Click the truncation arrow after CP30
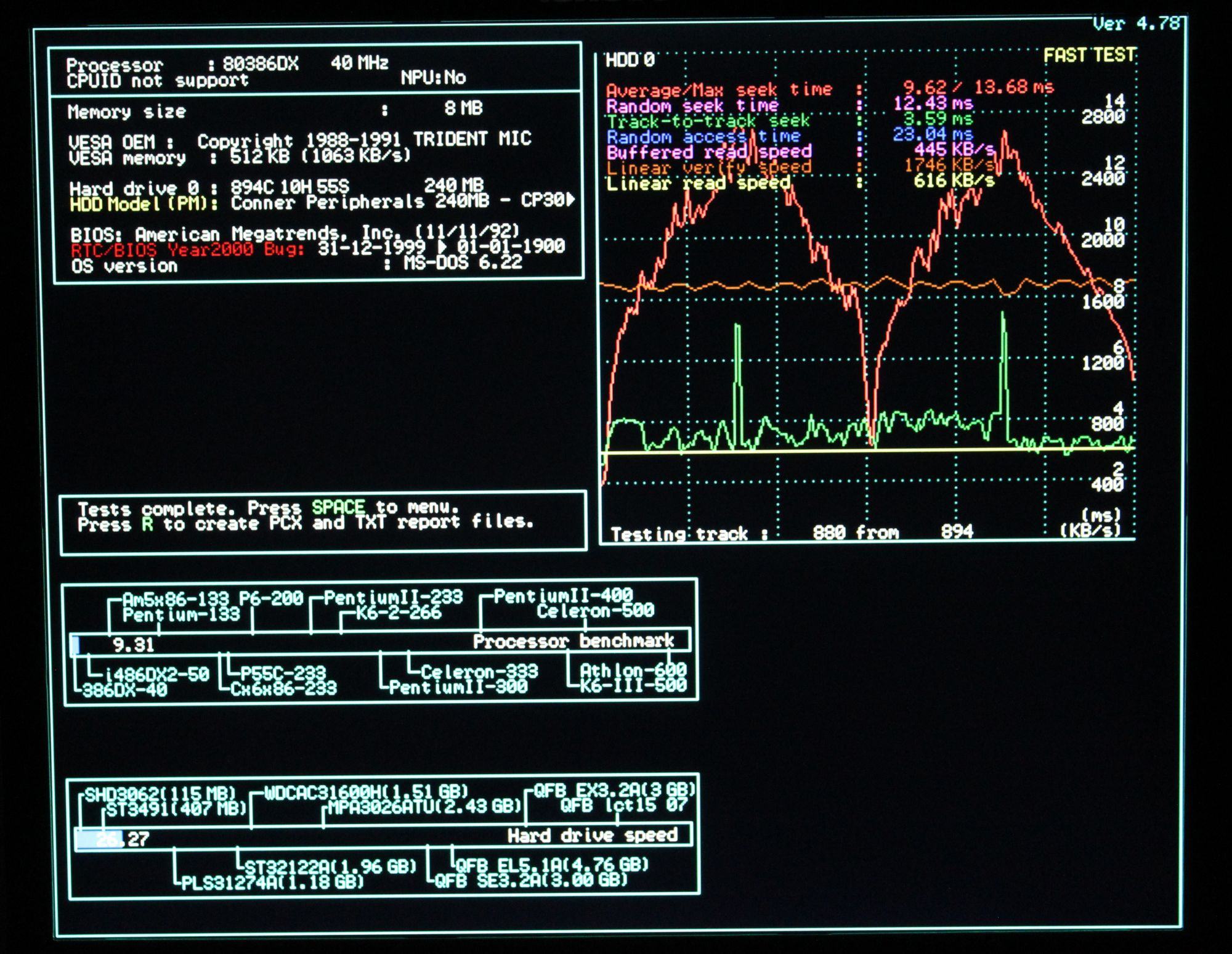 coord(570,200)
